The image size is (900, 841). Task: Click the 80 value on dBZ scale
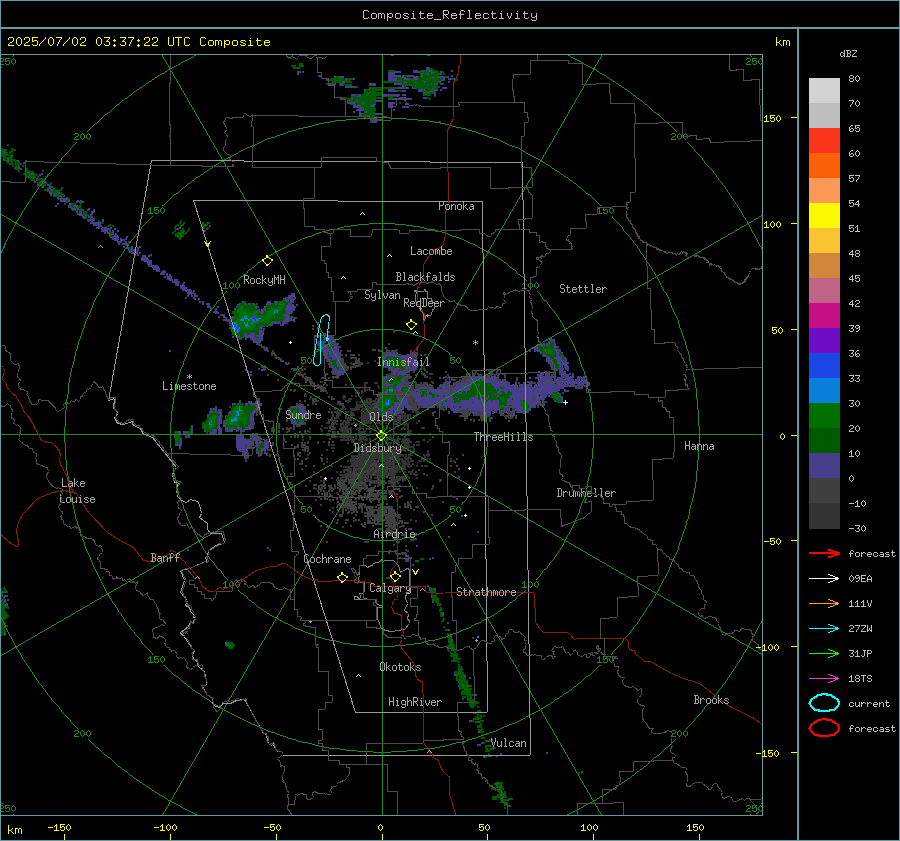coord(854,79)
